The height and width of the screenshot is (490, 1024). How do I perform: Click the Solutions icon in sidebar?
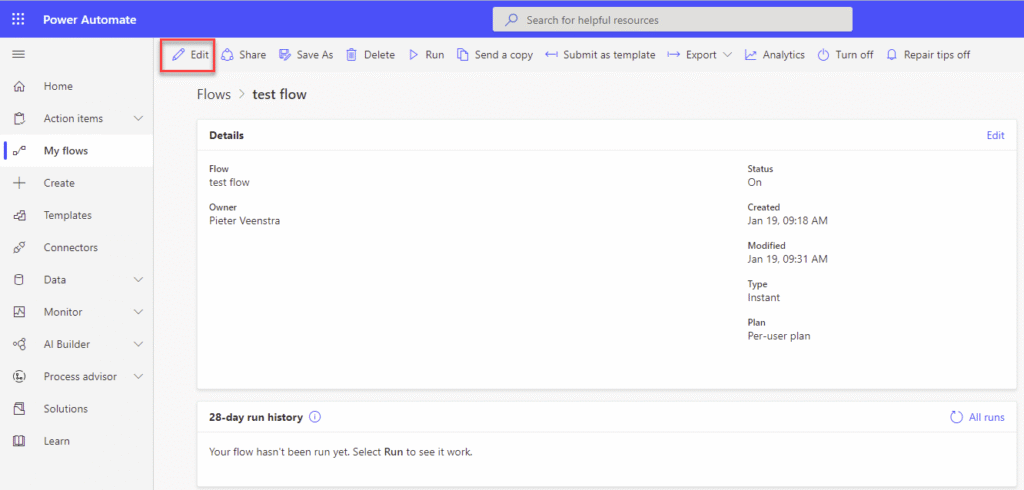pyautogui.click(x=19, y=409)
